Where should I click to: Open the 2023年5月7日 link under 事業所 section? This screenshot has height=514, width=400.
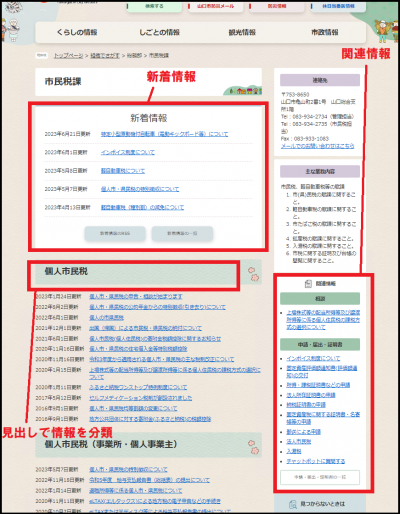click(x=128, y=469)
